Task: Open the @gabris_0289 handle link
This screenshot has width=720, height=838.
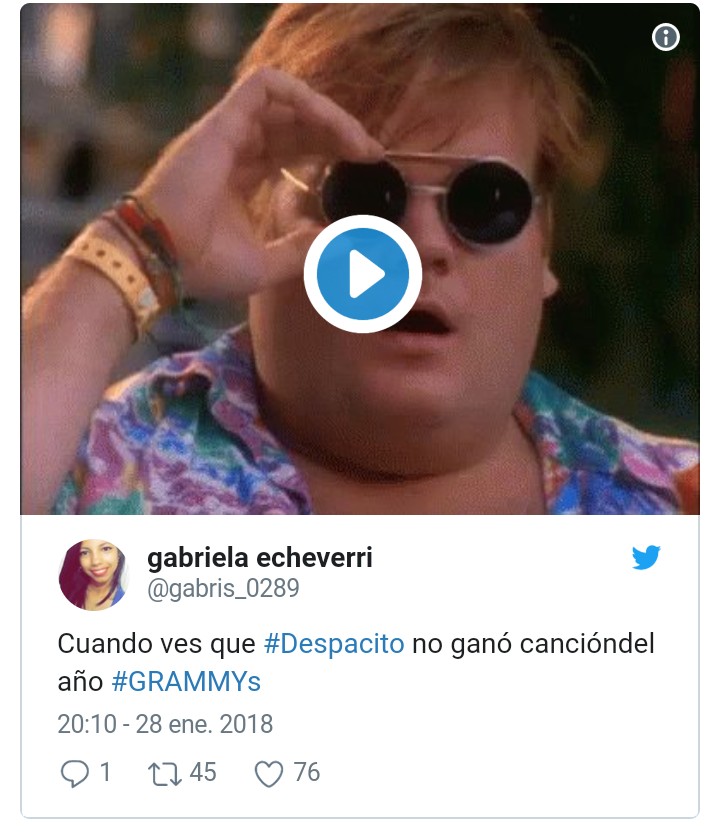Action: pyautogui.click(x=223, y=588)
